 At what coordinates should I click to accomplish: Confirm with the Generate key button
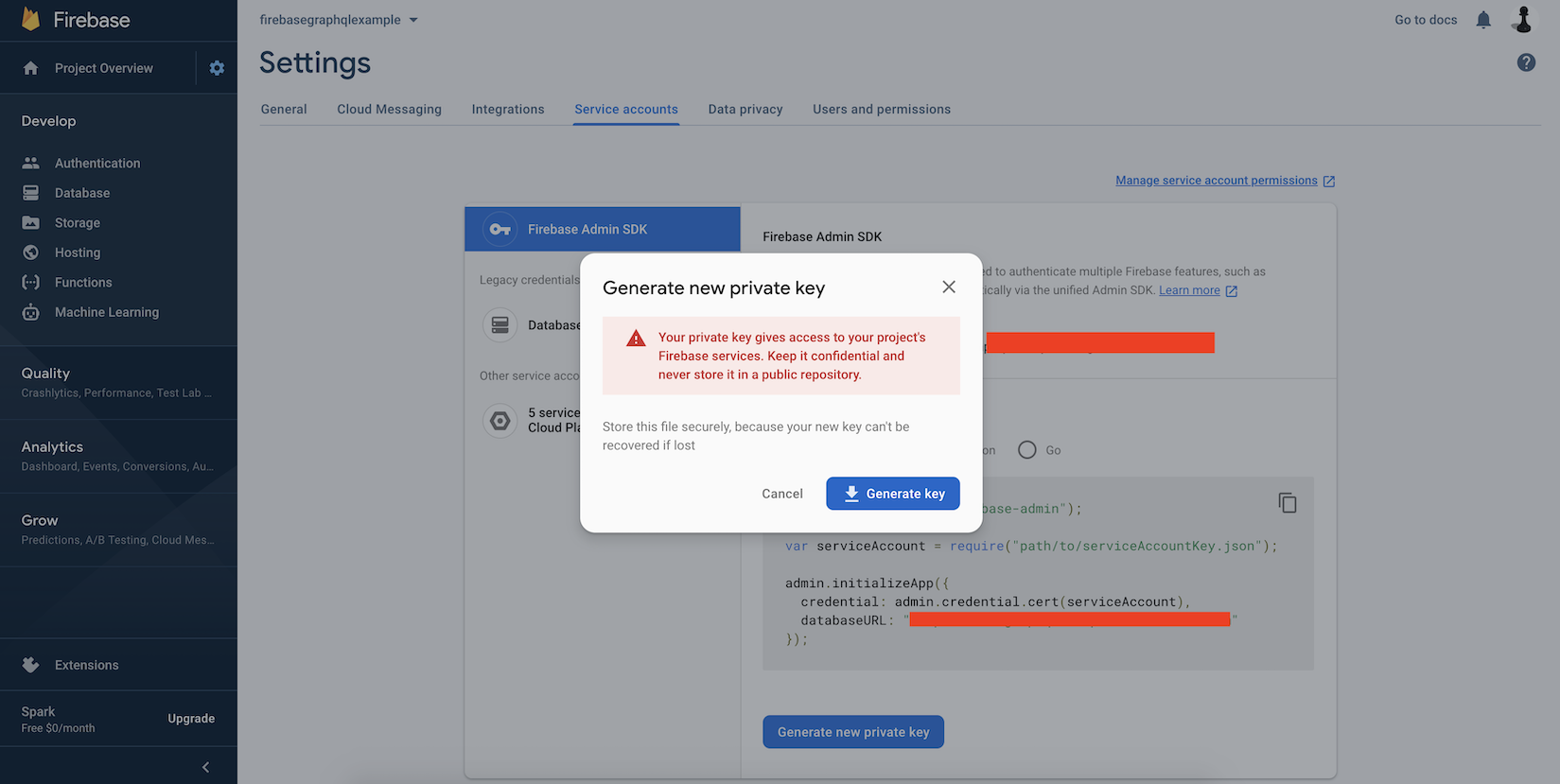pyautogui.click(x=893, y=494)
